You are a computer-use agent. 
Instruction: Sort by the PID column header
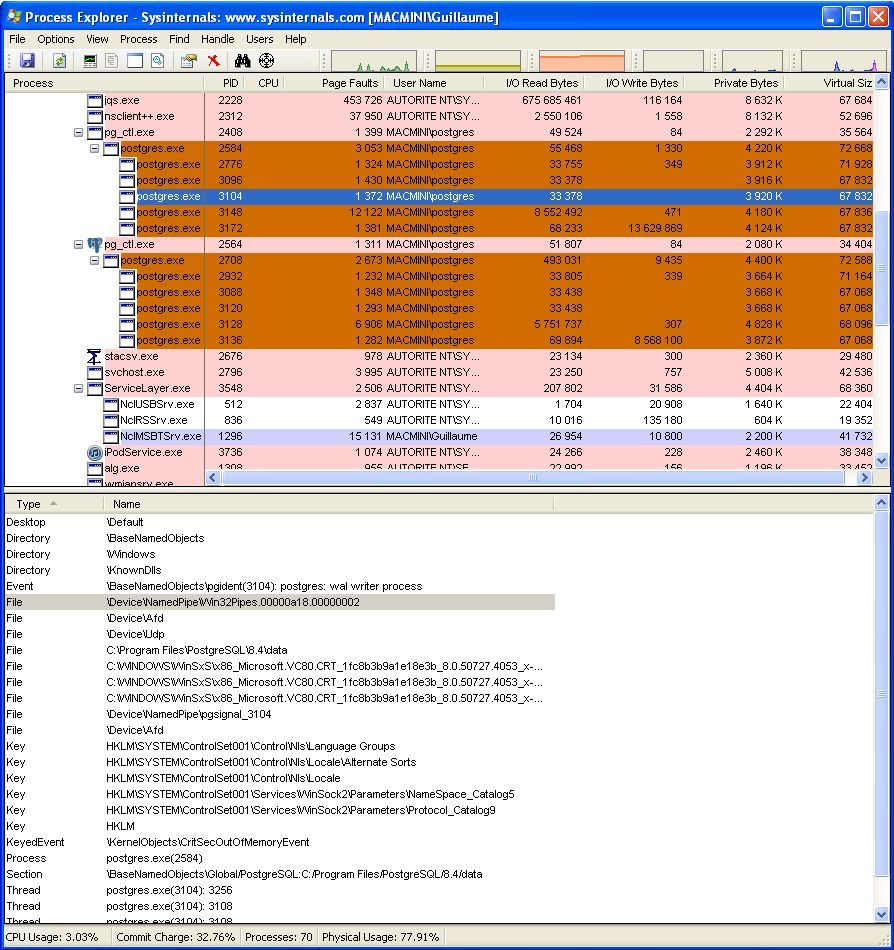(x=225, y=83)
